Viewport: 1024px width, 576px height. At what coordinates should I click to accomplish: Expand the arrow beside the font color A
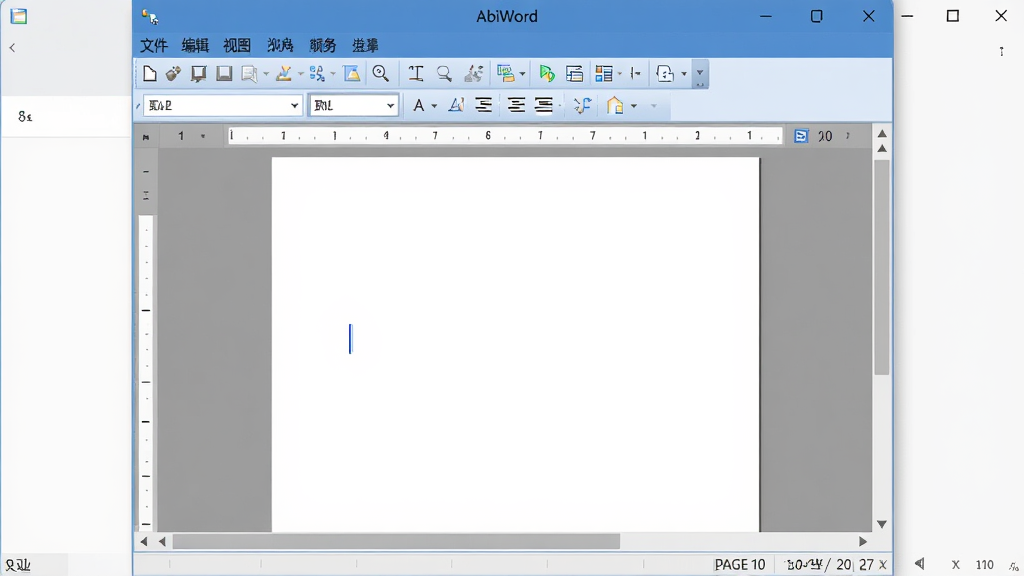pyautogui.click(x=434, y=106)
